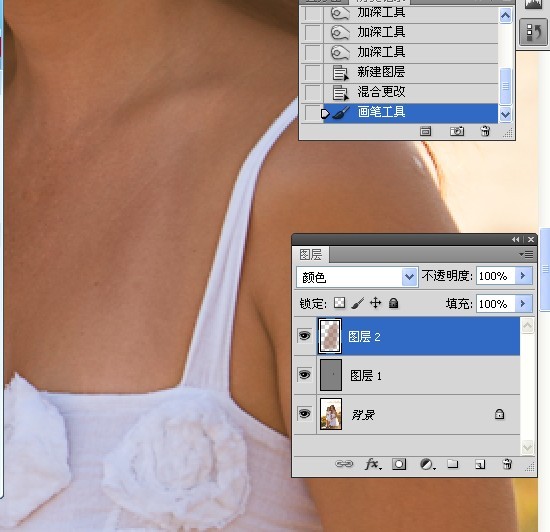This screenshot has width=550, height=532.
Task: Lock transparent pixels in Layers panel
Action: click(339, 303)
